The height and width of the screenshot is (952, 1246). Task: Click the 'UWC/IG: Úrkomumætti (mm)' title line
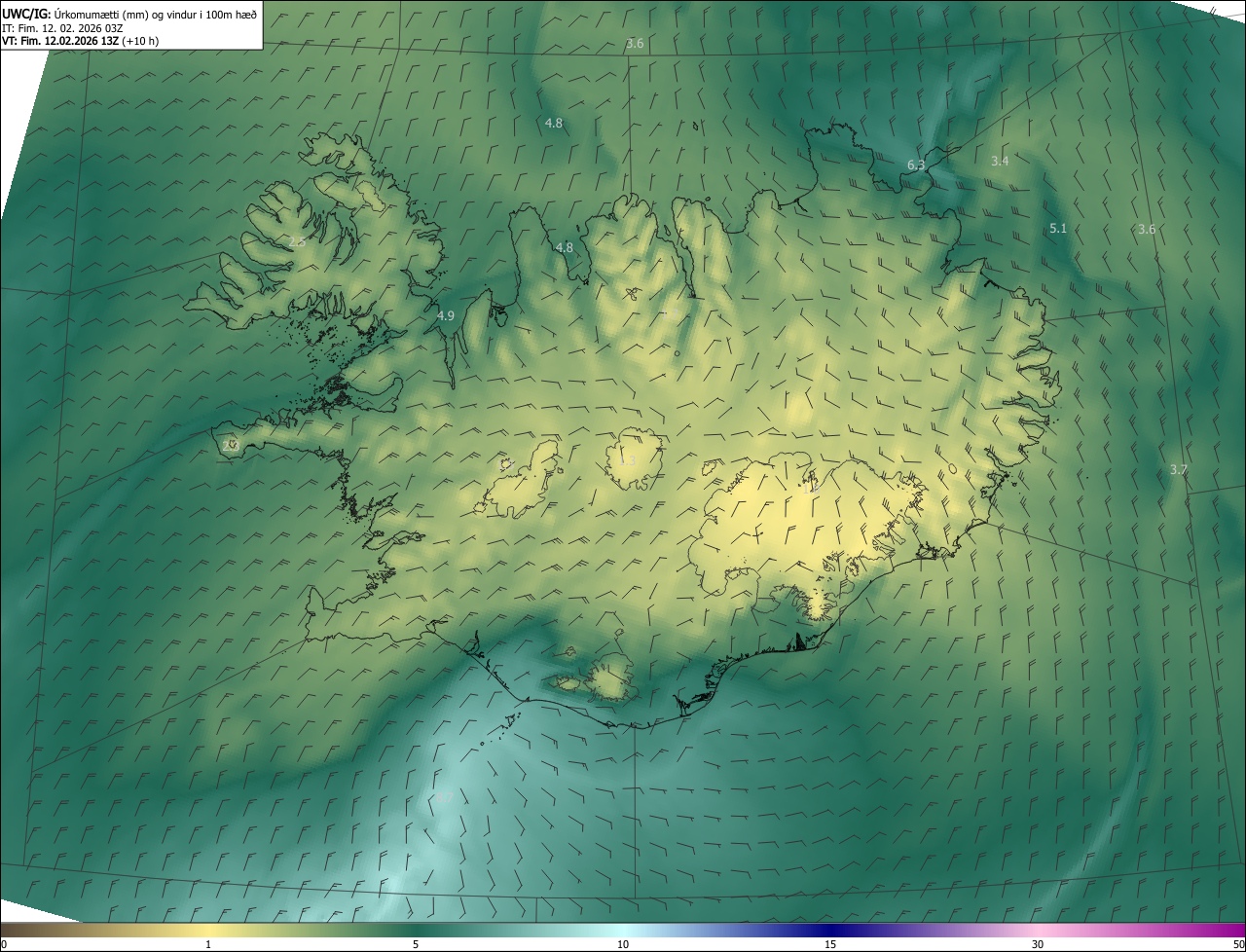point(130,14)
